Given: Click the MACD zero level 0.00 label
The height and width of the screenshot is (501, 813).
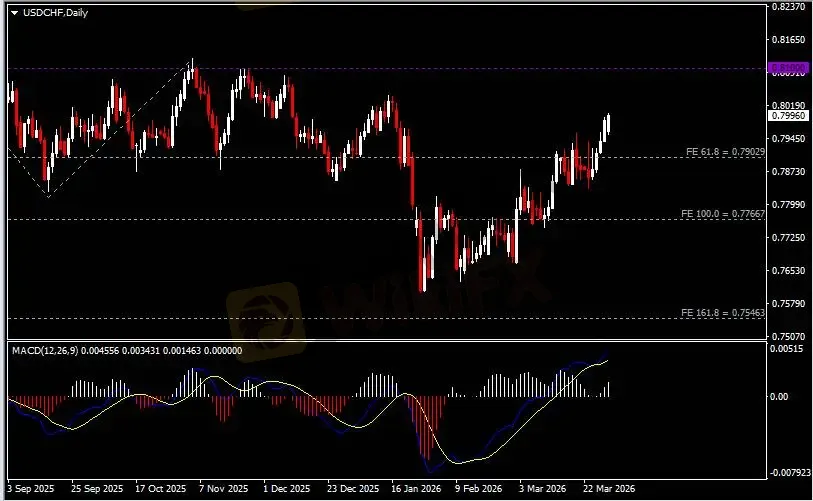Looking at the screenshot, I should click(x=782, y=397).
